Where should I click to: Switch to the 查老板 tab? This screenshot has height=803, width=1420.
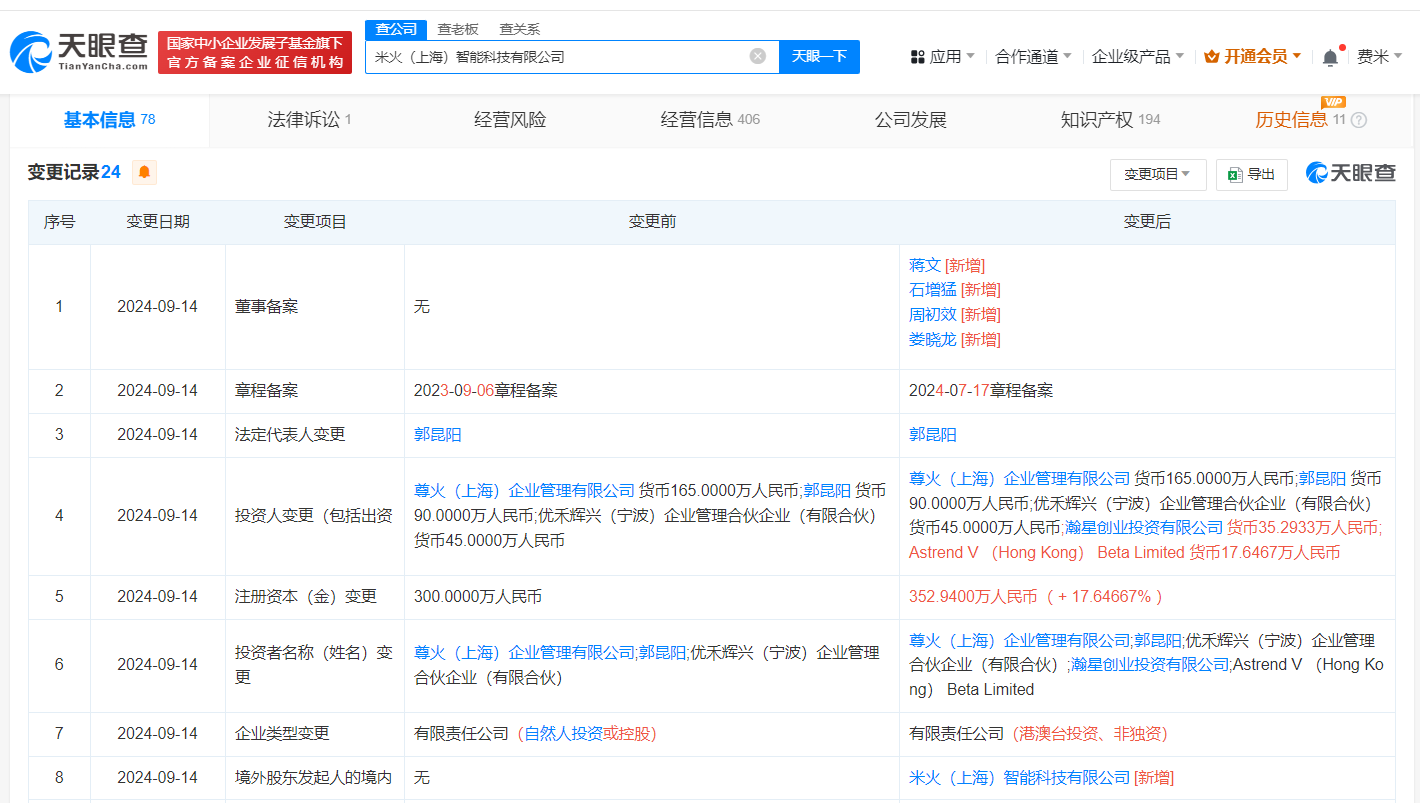tap(458, 29)
